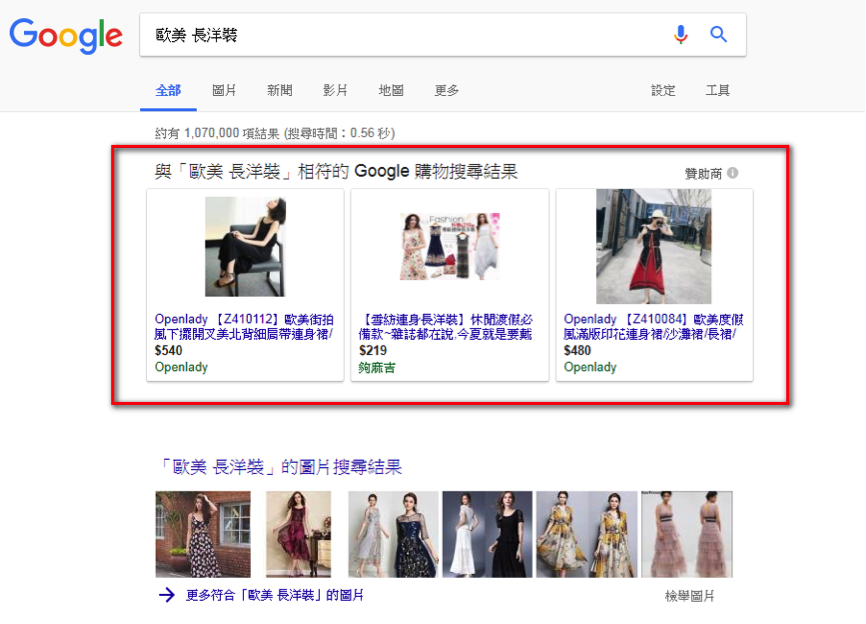This screenshot has width=866, height=624.
Task: Open the 工具 options
Action: point(718,90)
